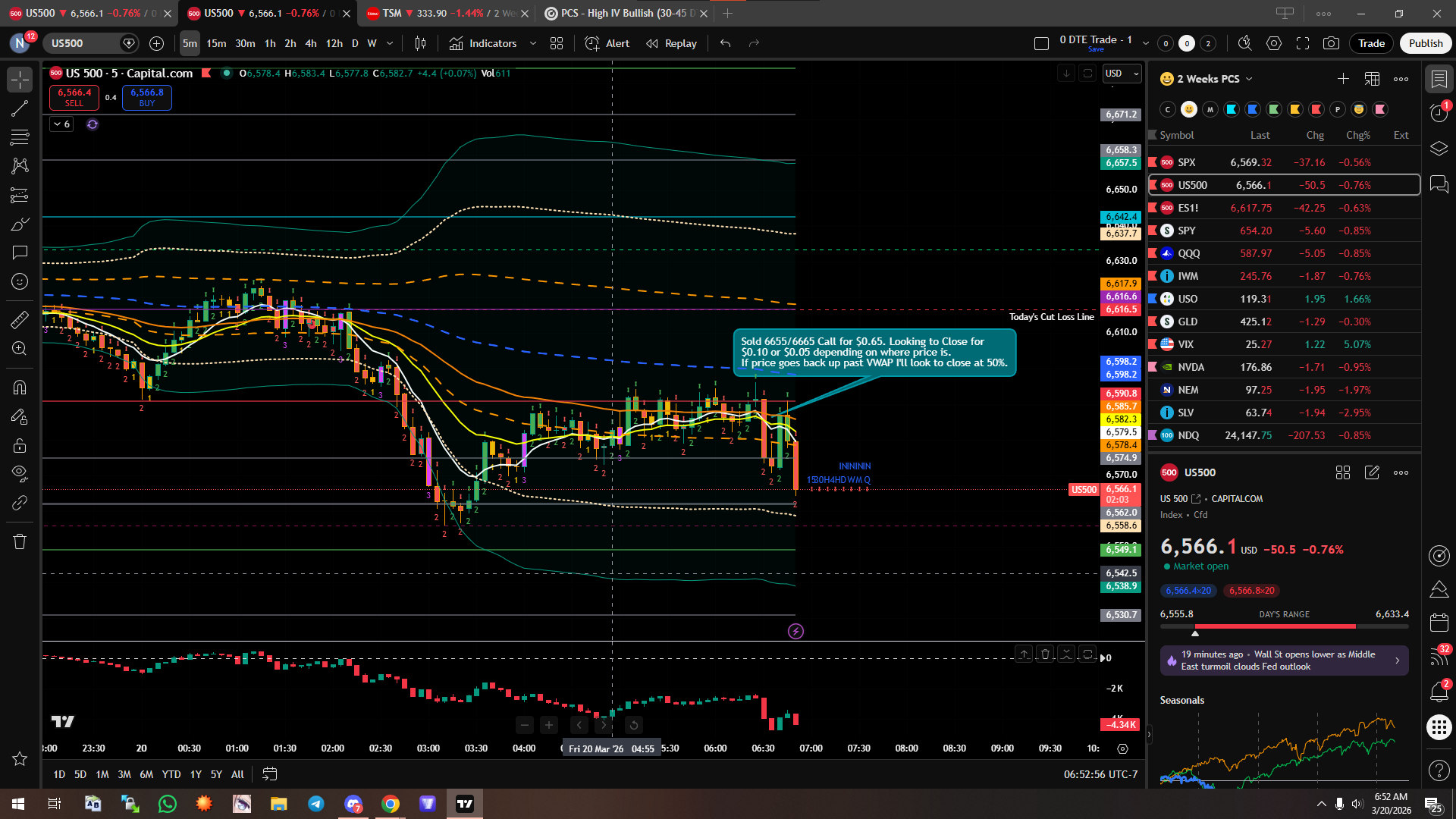This screenshot has width=1456, height=819.
Task: Select the trend line drawing tool
Action: (x=20, y=108)
